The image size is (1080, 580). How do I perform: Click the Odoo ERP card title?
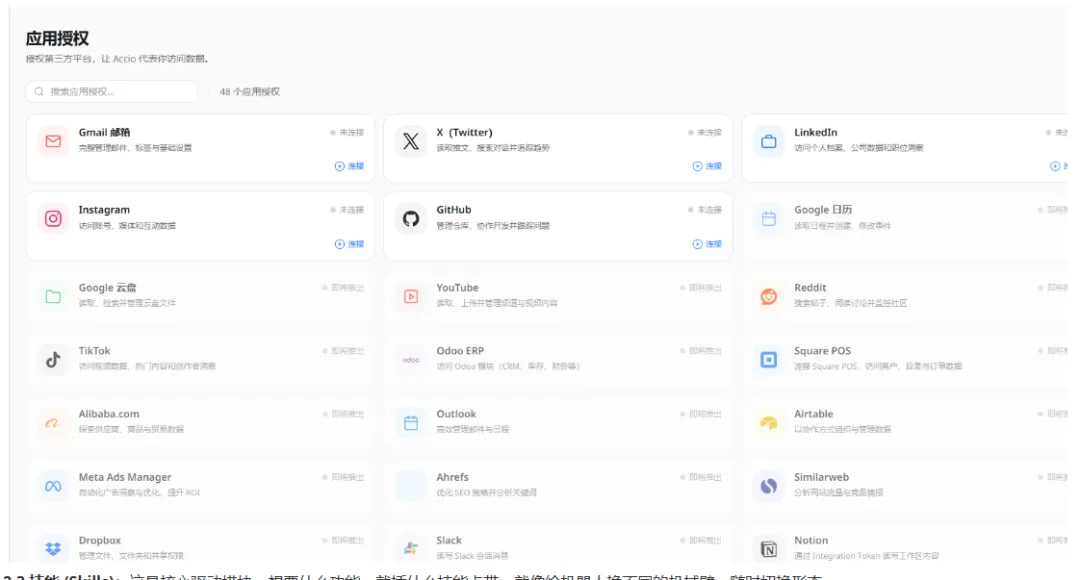[460, 351]
